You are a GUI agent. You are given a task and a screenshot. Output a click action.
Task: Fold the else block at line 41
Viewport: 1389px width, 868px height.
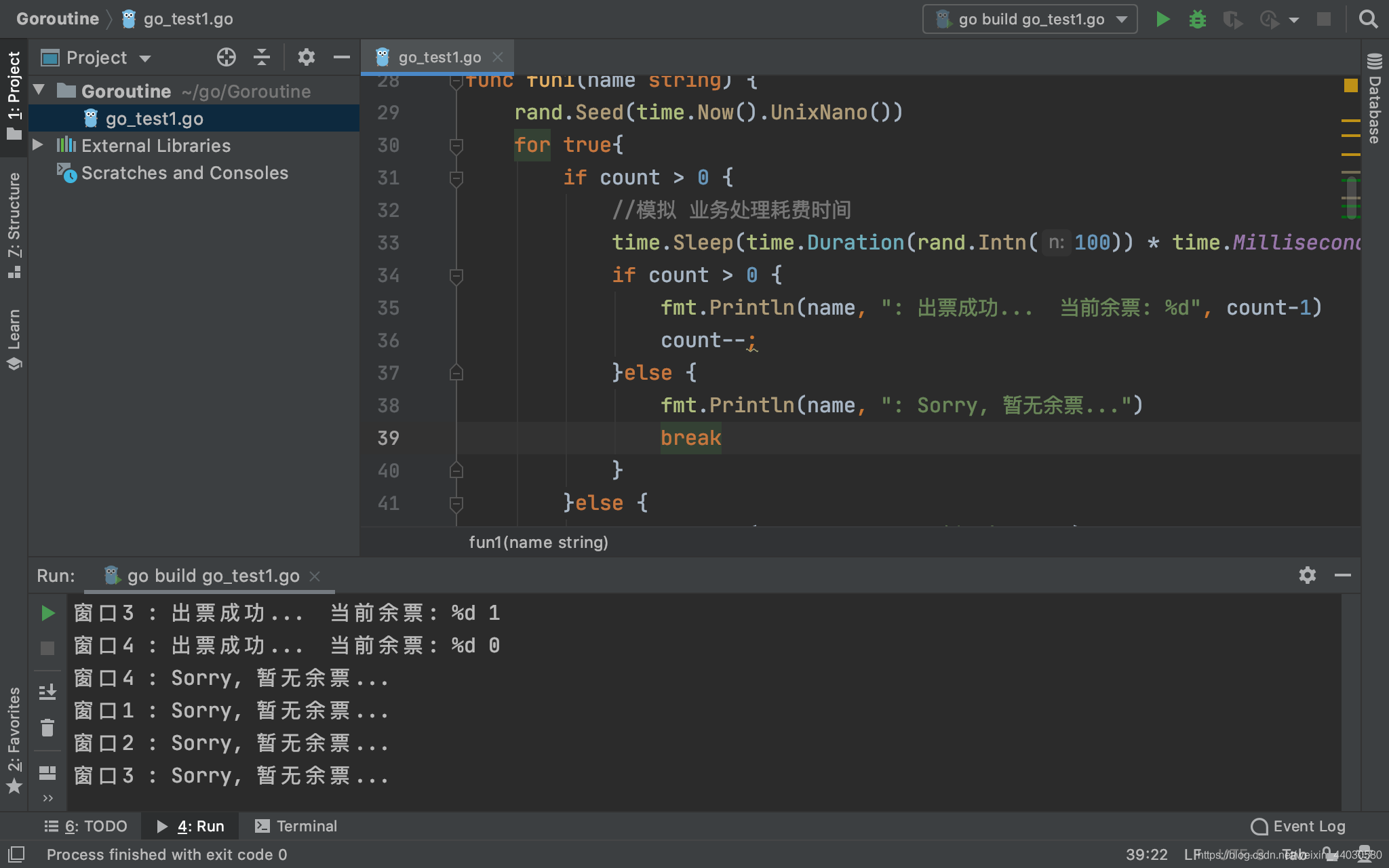(x=456, y=503)
